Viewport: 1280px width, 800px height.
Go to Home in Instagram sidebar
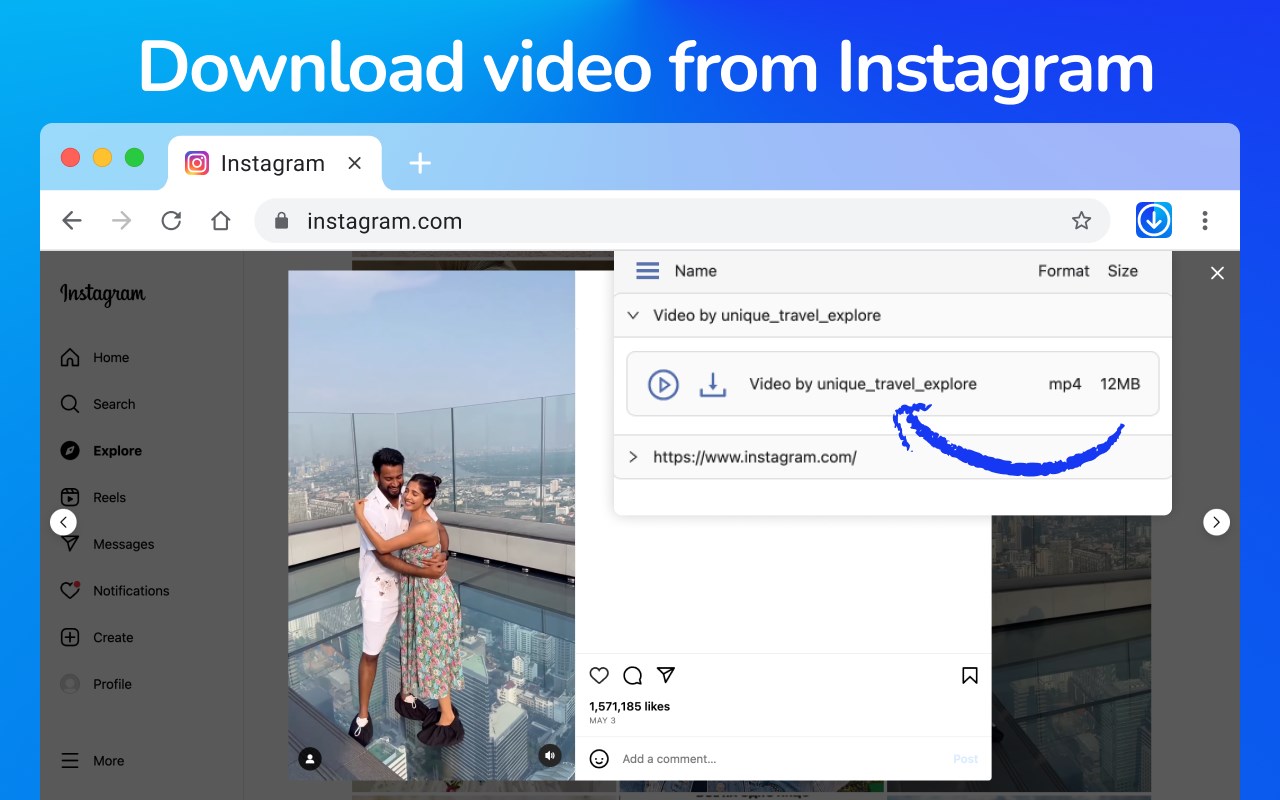[111, 358]
